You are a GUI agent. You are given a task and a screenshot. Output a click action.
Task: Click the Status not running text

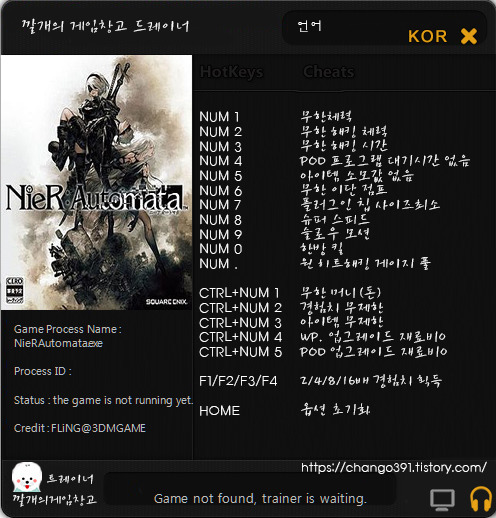coord(104,400)
